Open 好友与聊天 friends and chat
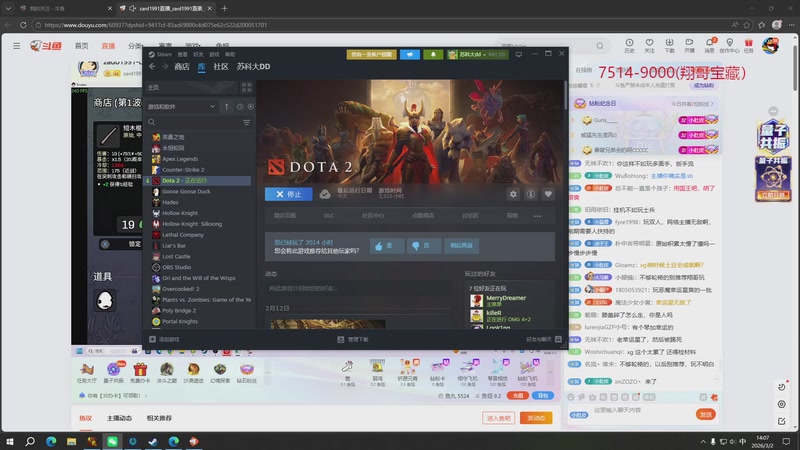This screenshot has width=800, height=450. 544,339
